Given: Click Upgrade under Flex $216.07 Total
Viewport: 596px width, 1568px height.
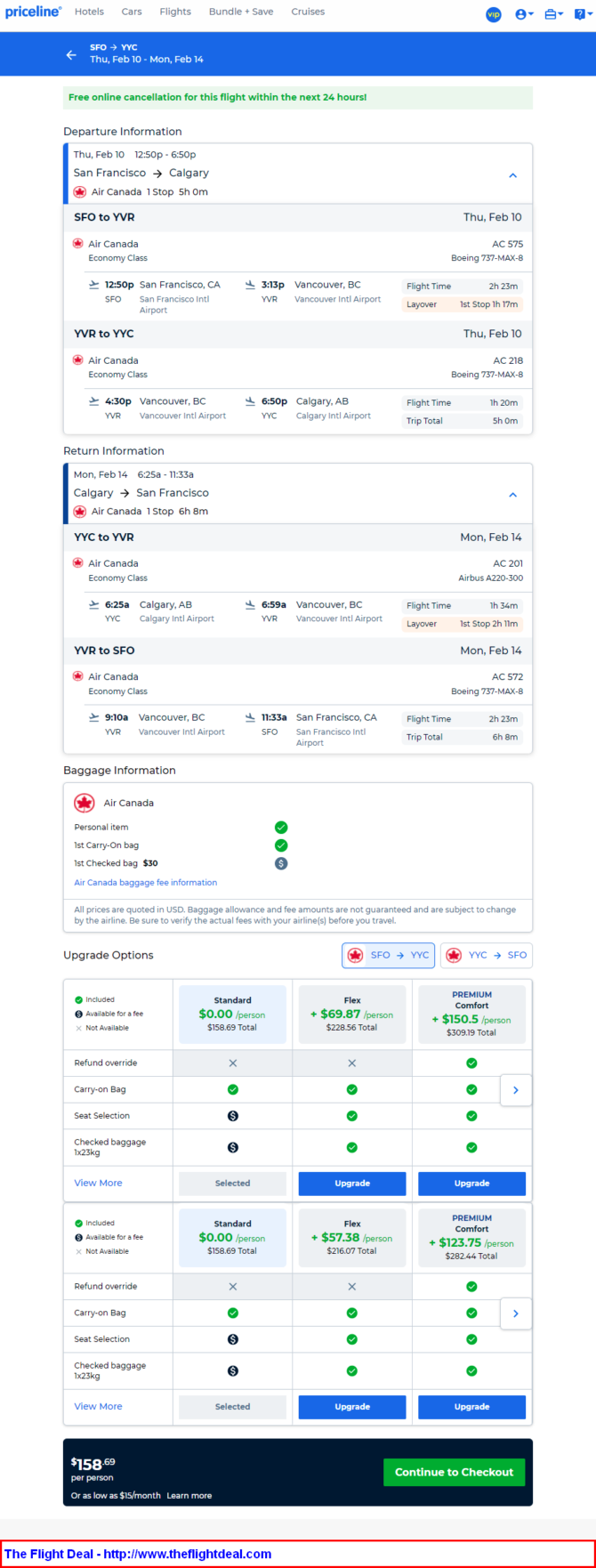Looking at the screenshot, I should [x=352, y=1407].
